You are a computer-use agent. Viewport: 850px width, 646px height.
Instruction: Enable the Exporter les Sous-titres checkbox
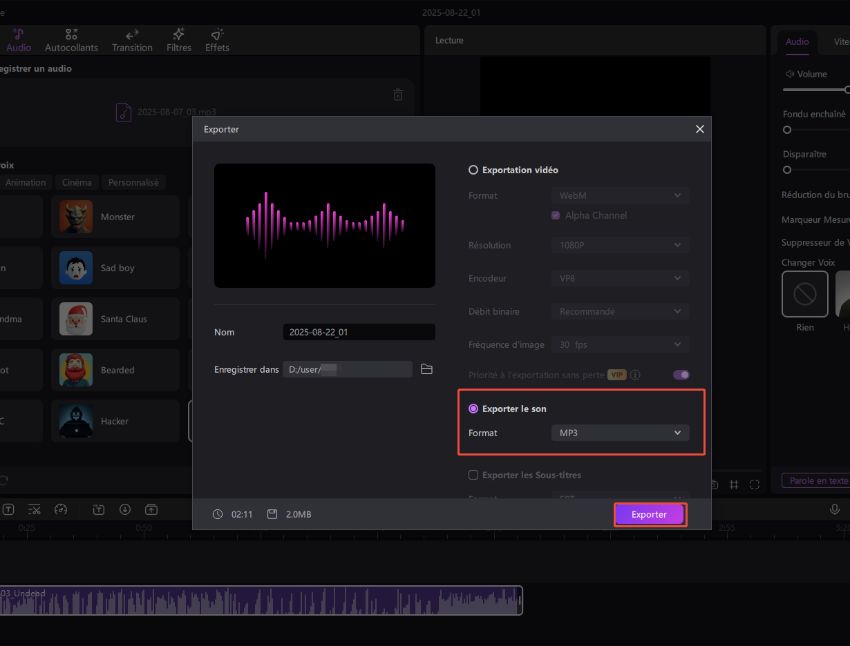coord(472,475)
